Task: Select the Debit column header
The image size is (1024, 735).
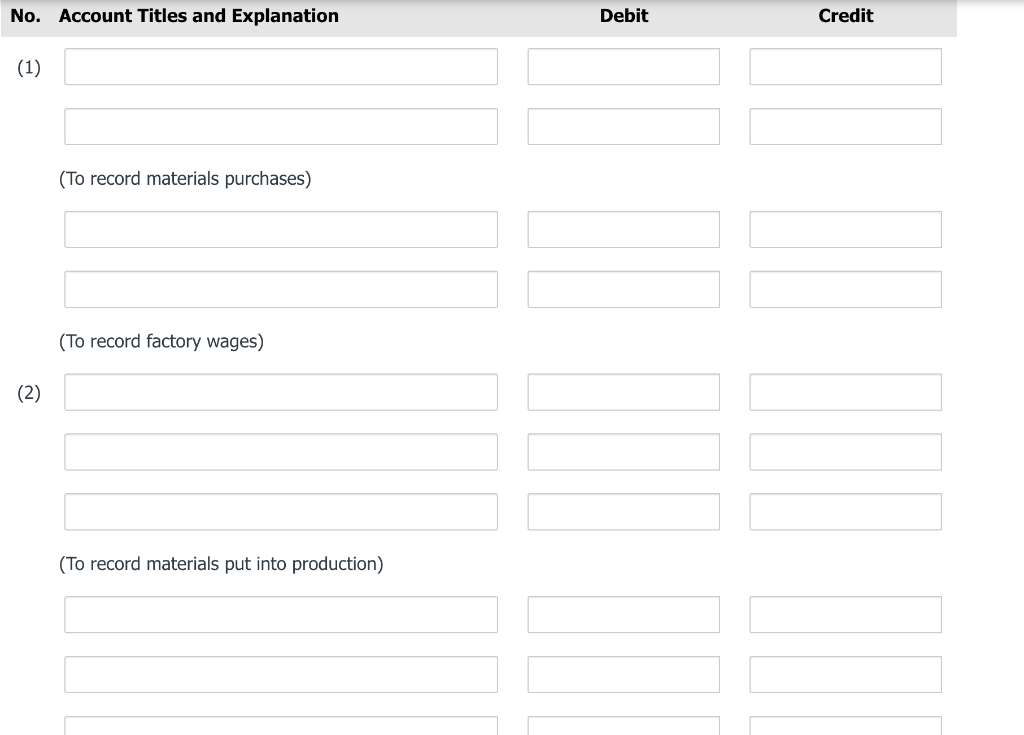Action: [x=623, y=16]
